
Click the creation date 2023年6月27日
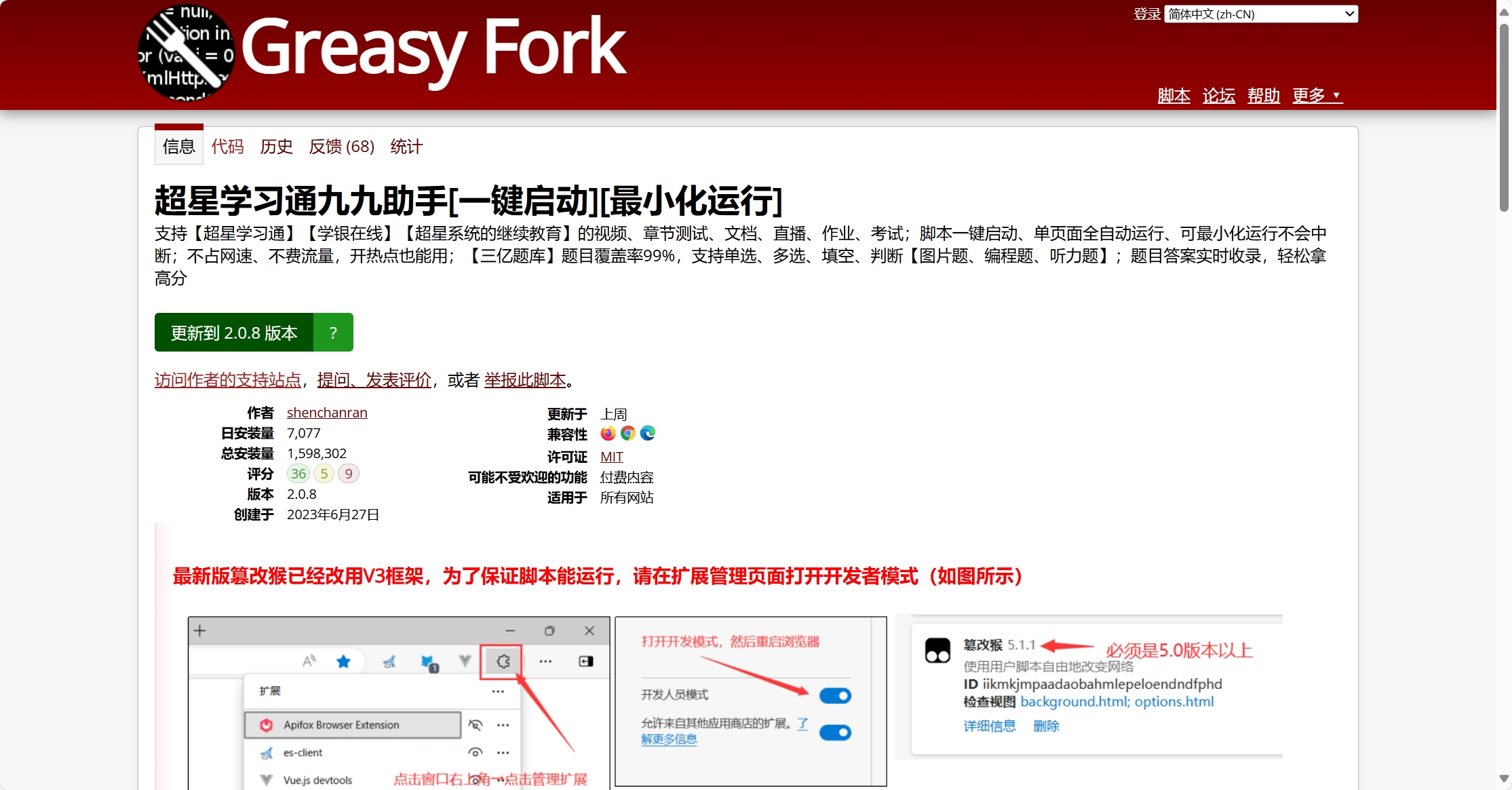(333, 514)
